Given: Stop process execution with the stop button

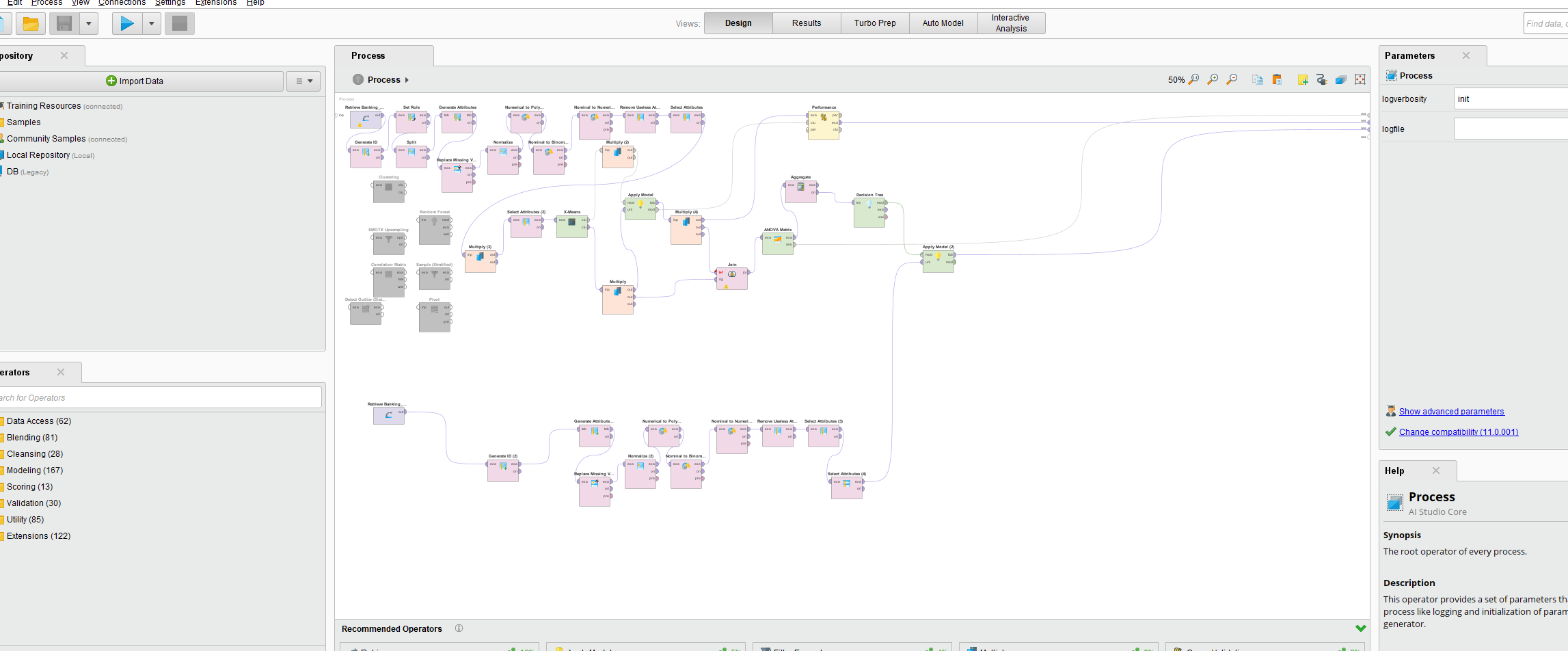Looking at the screenshot, I should pyautogui.click(x=180, y=23).
